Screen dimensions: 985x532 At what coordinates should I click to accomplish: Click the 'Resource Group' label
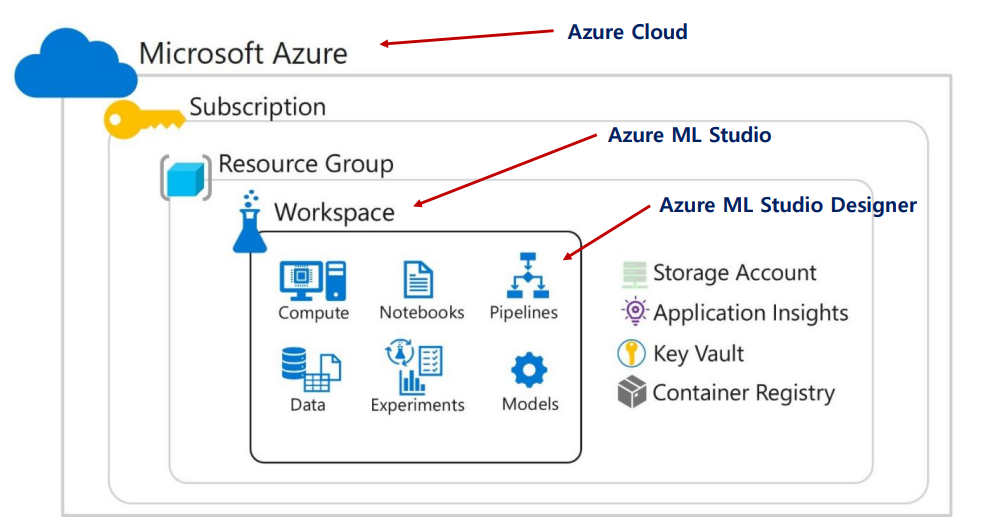[306, 164]
